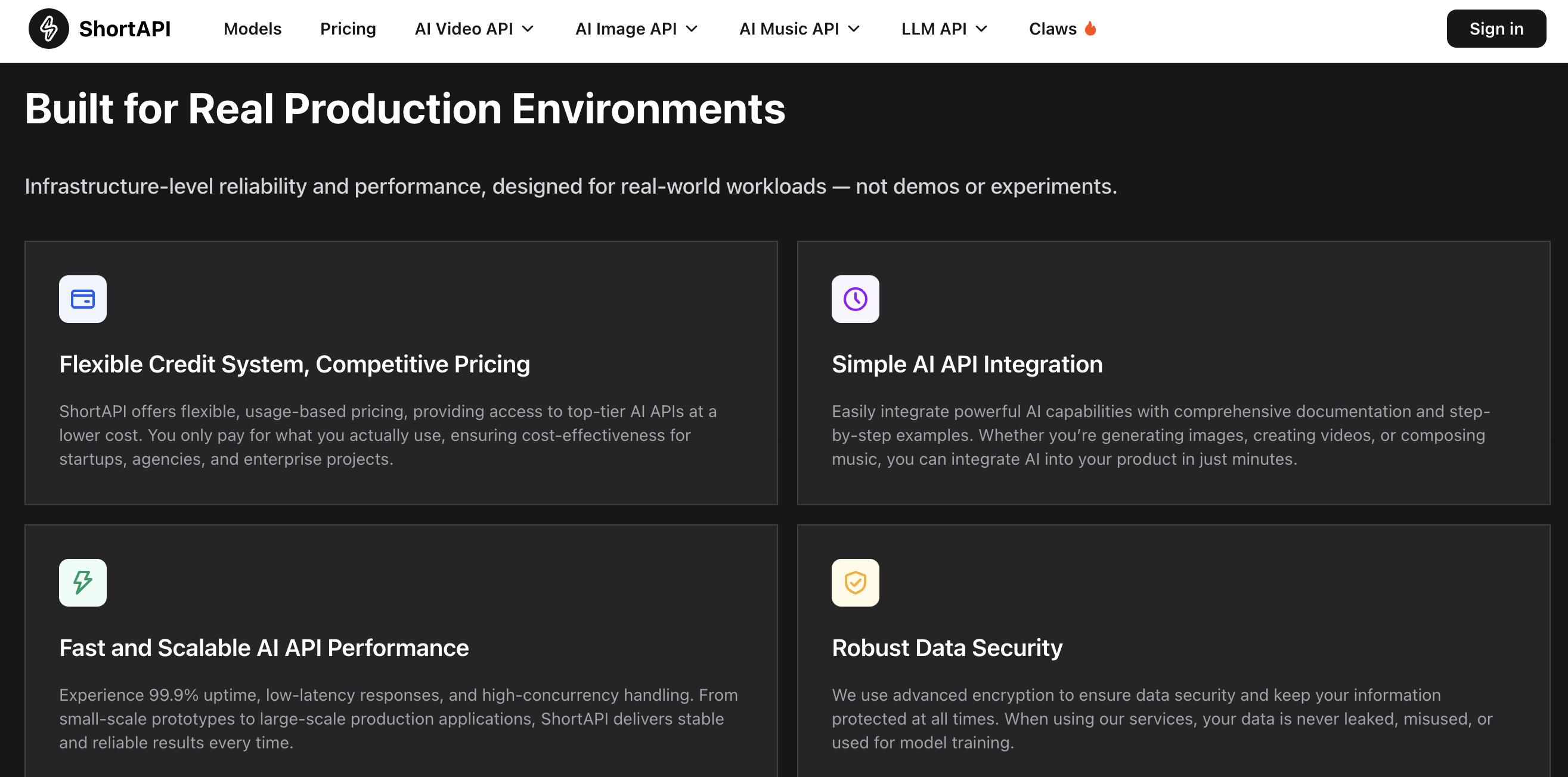Image resolution: width=1568 pixels, height=777 pixels.
Task: Click the credit card icon
Action: [x=83, y=299]
